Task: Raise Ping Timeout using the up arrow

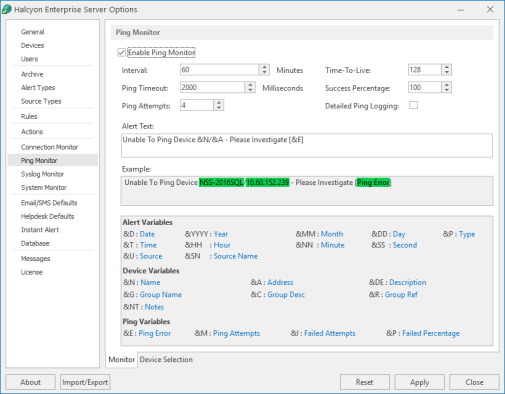Action: (250, 85)
